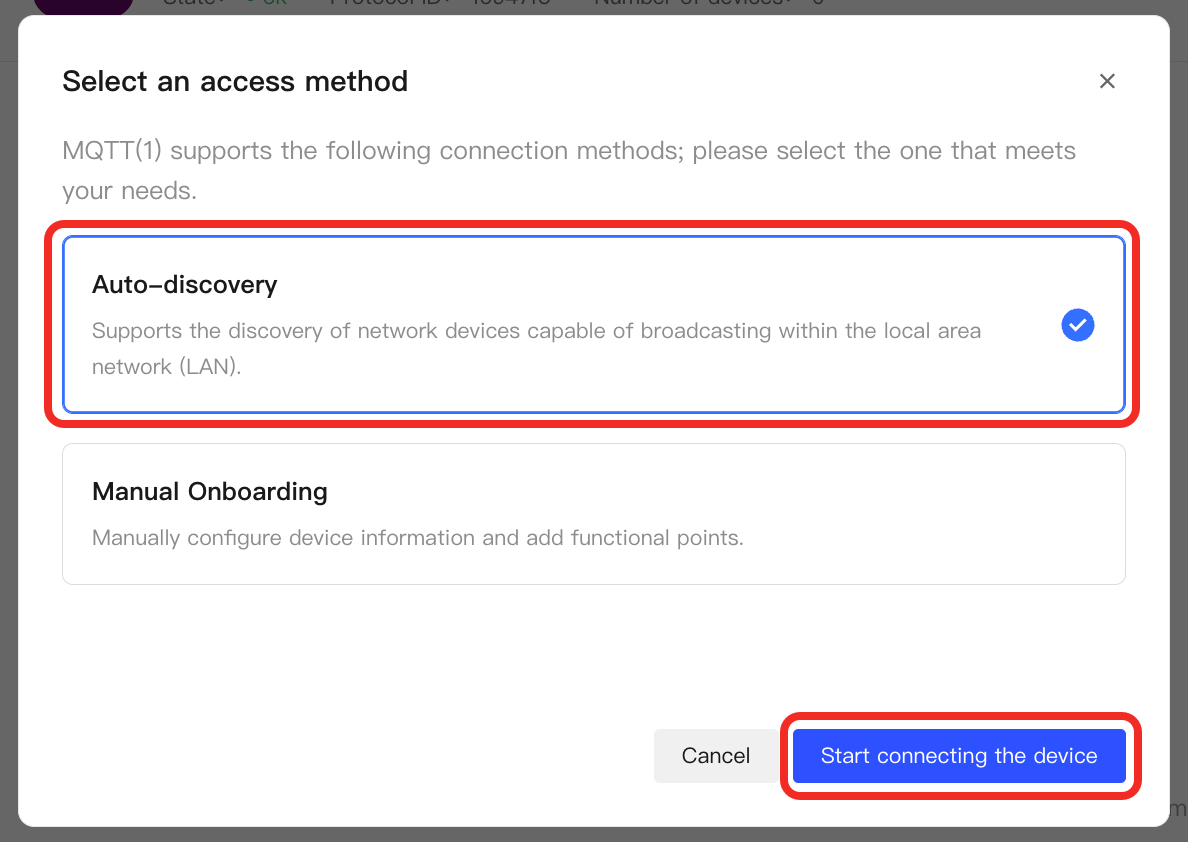The height and width of the screenshot is (842, 1188).
Task: Select the Auto-discovery access method card
Action: click(593, 324)
